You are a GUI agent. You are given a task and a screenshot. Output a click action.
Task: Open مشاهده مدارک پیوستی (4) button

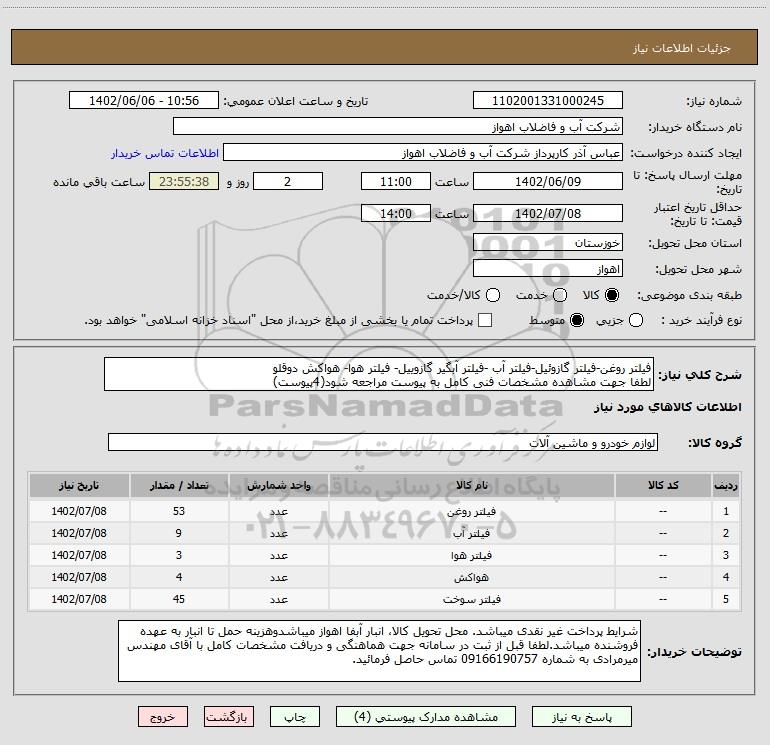pos(426,717)
